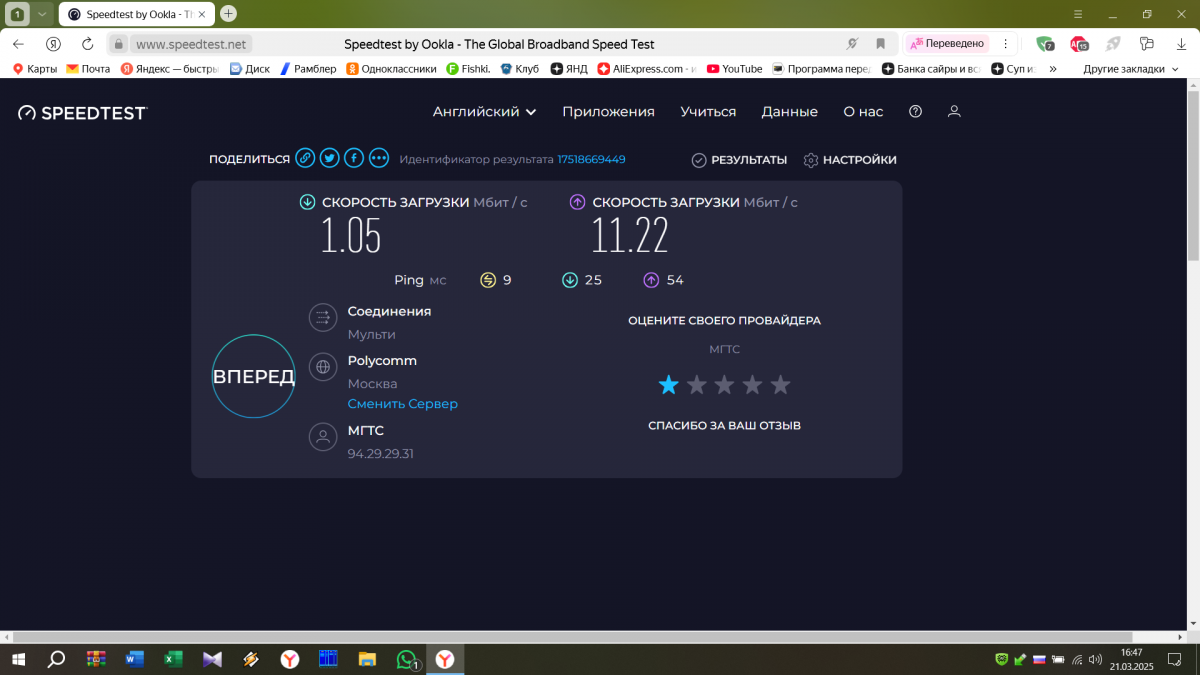
Task: Open the О нас menu item
Action: point(863,112)
